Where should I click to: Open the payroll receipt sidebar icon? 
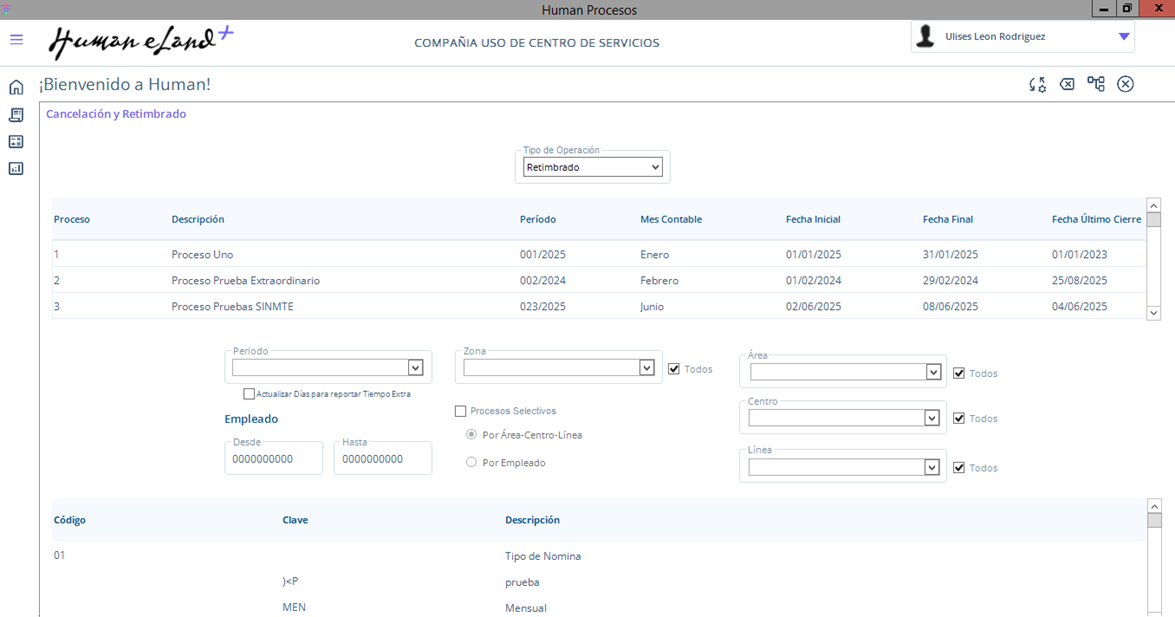(x=16, y=115)
